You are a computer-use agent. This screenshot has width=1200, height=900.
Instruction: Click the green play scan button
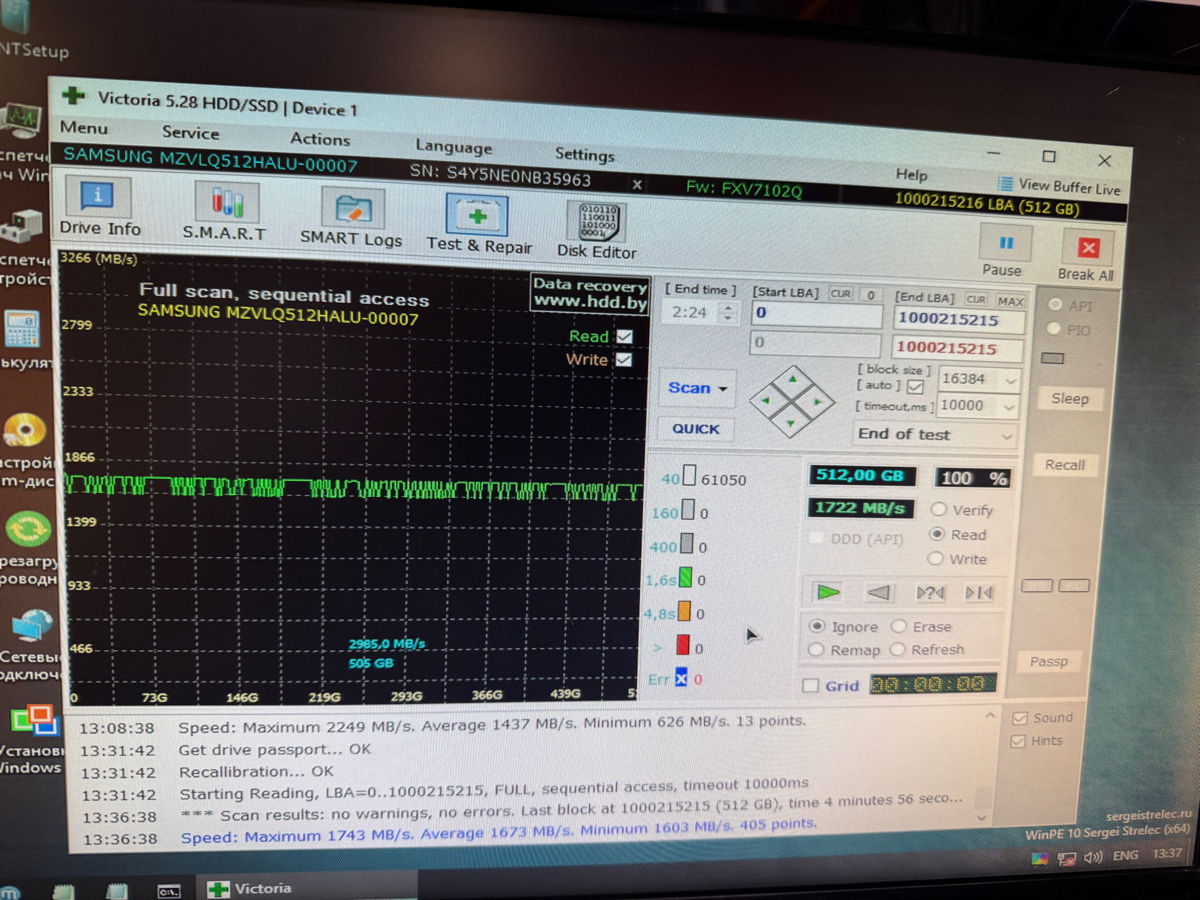(x=828, y=592)
